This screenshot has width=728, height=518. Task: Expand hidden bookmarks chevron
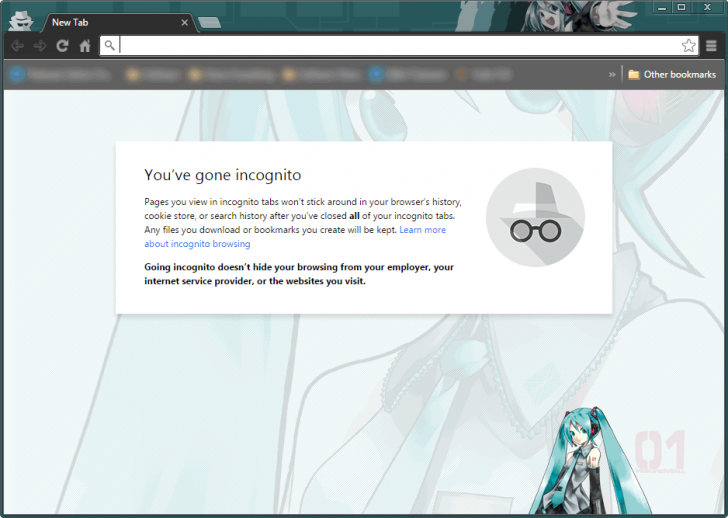(x=612, y=75)
